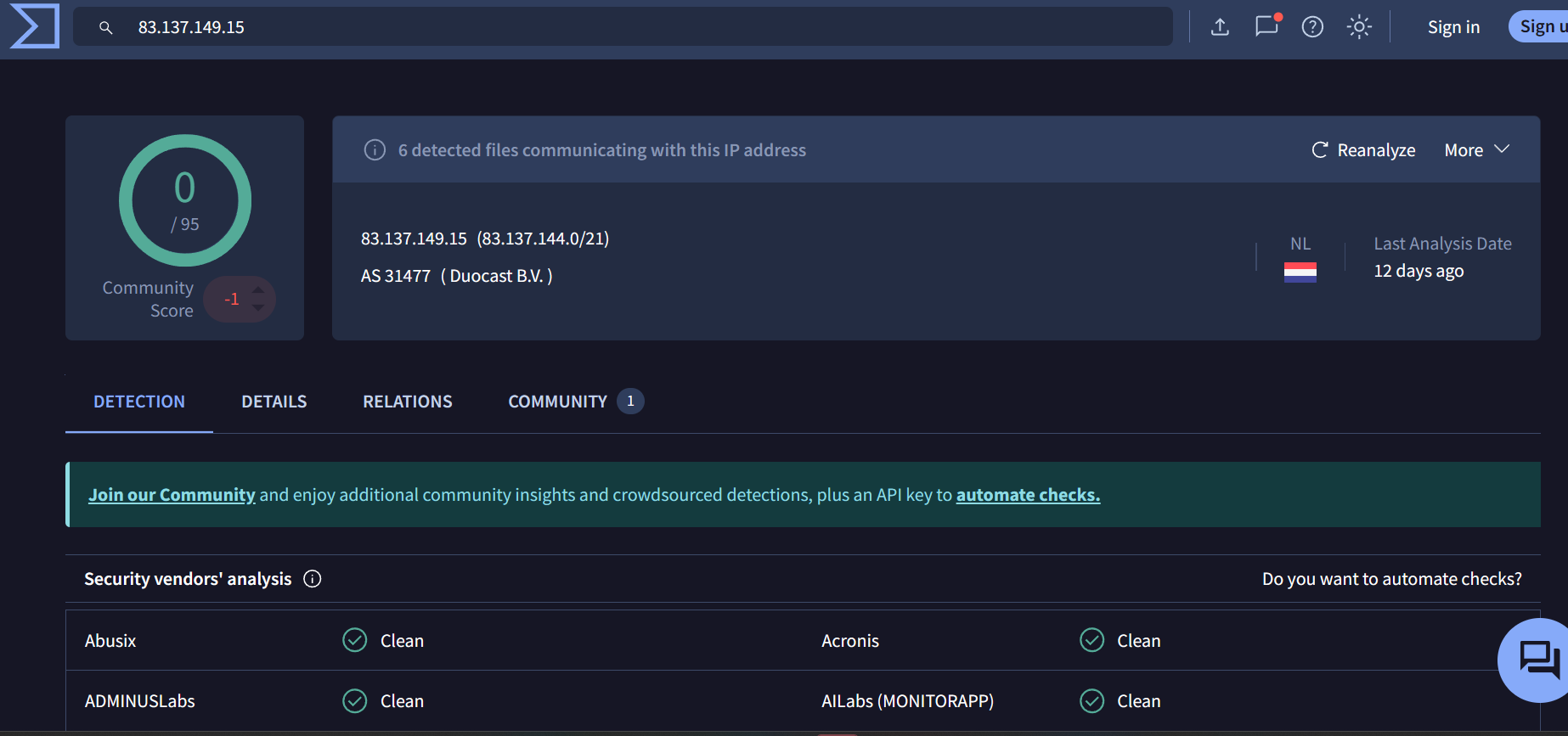This screenshot has width=1568, height=736.
Task: Click the VirusTotal sigma logo
Action: coord(34,26)
